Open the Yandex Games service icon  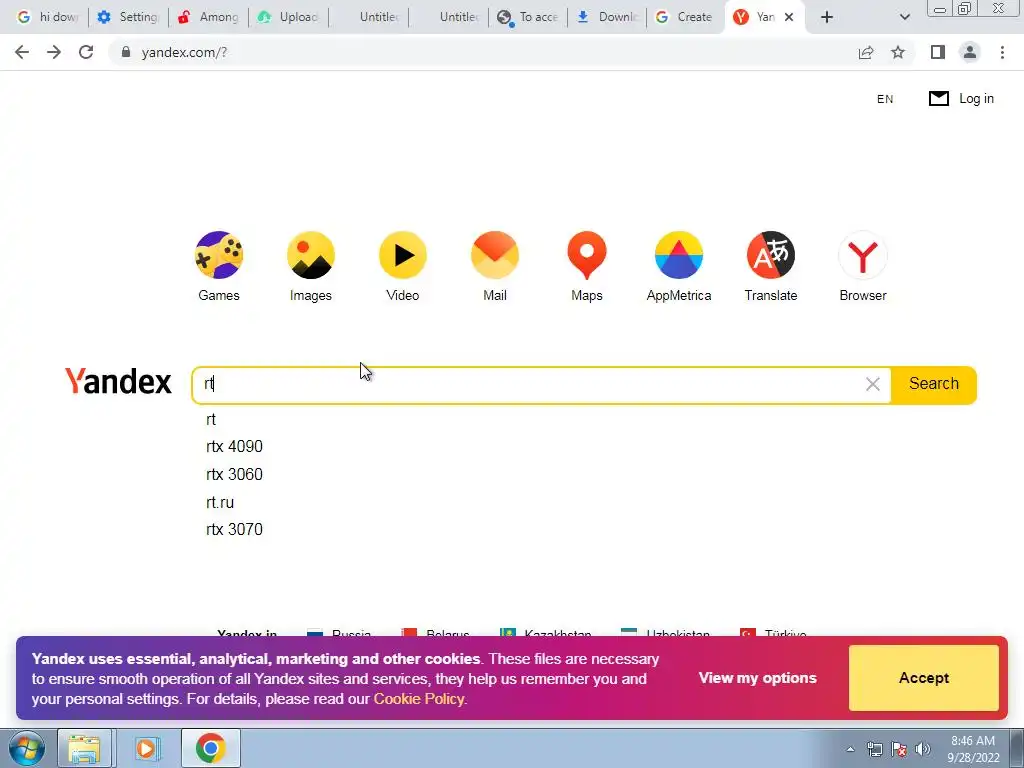pyautogui.click(x=219, y=255)
